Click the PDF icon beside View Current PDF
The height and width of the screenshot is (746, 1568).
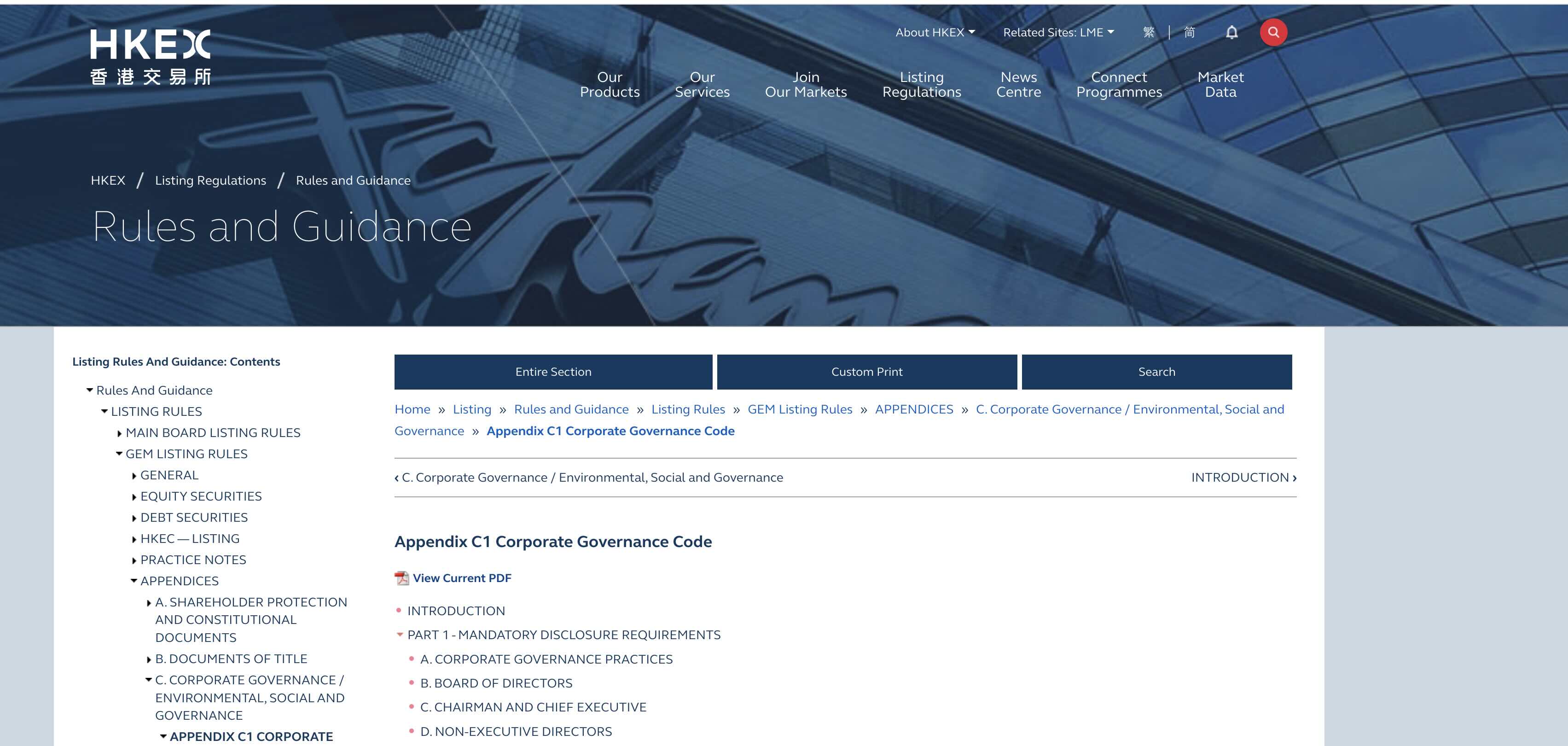[402, 578]
